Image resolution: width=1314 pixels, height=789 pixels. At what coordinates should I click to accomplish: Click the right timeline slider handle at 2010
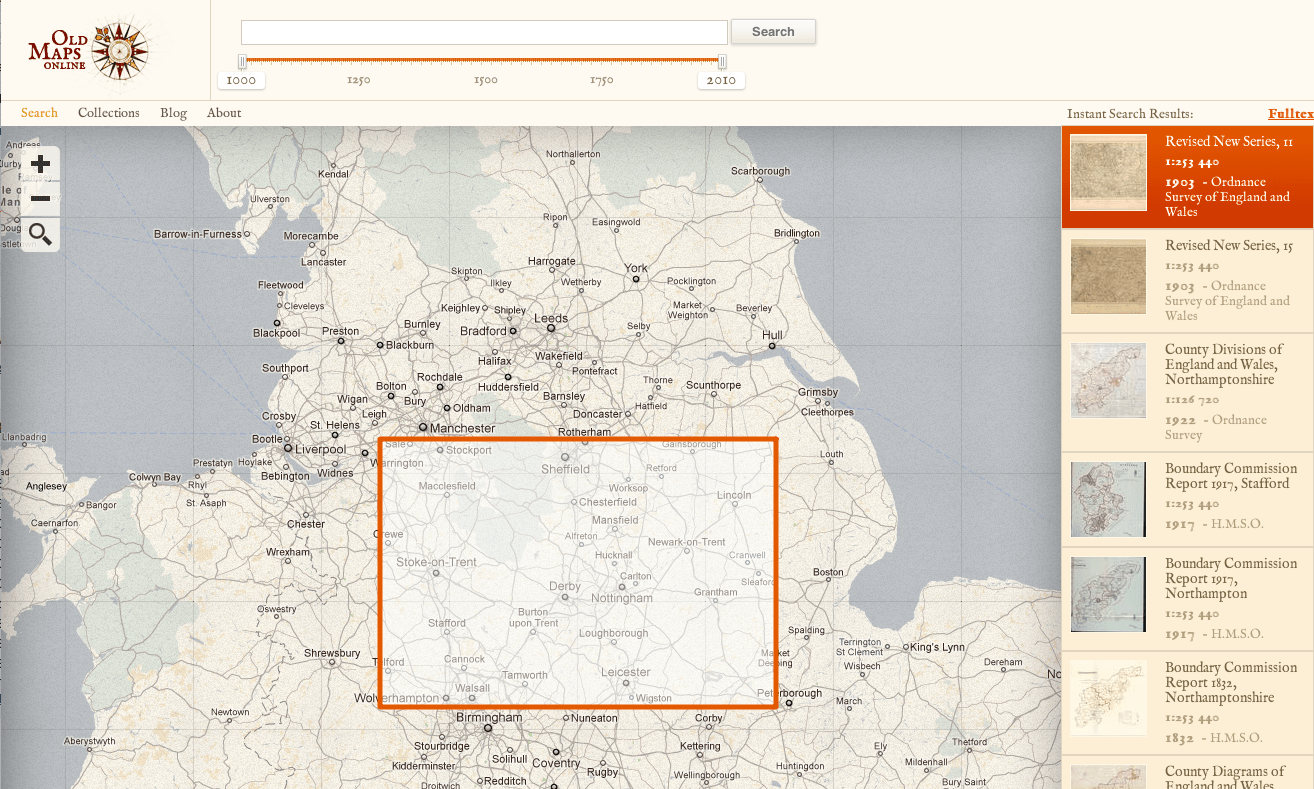tap(722, 62)
